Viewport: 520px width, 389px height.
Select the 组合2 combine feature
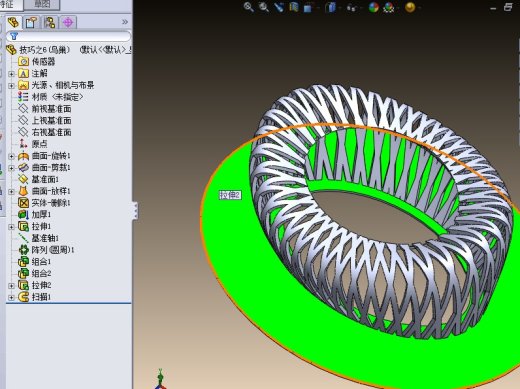pos(41,273)
